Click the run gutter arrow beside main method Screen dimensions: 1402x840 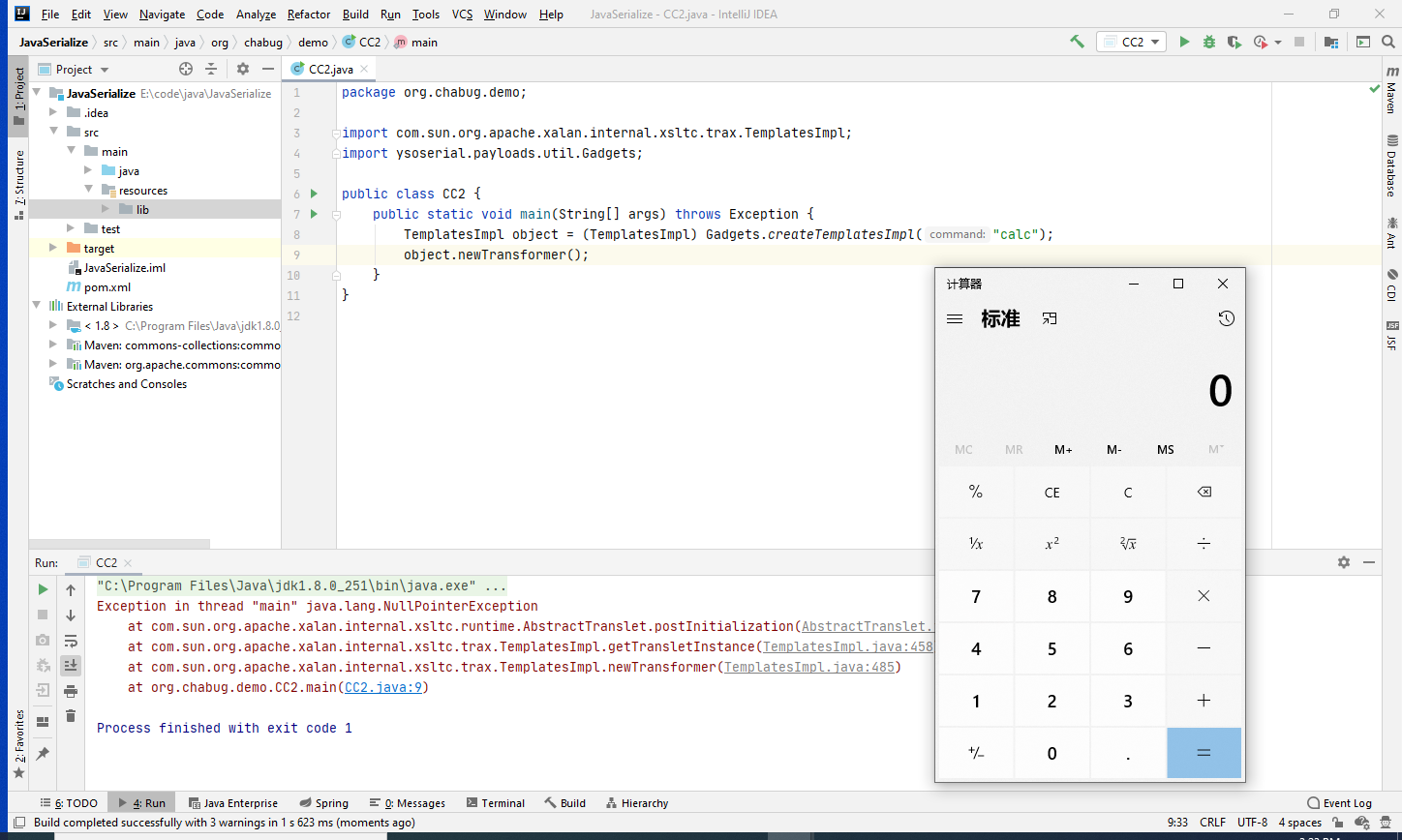[314, 214]
